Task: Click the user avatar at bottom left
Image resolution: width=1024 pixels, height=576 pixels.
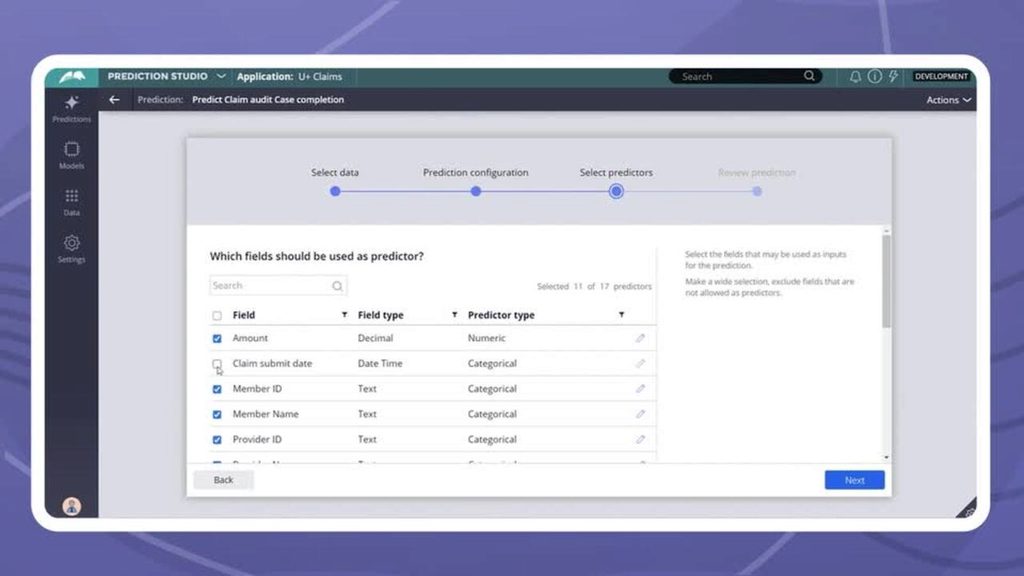Action: 71,505
